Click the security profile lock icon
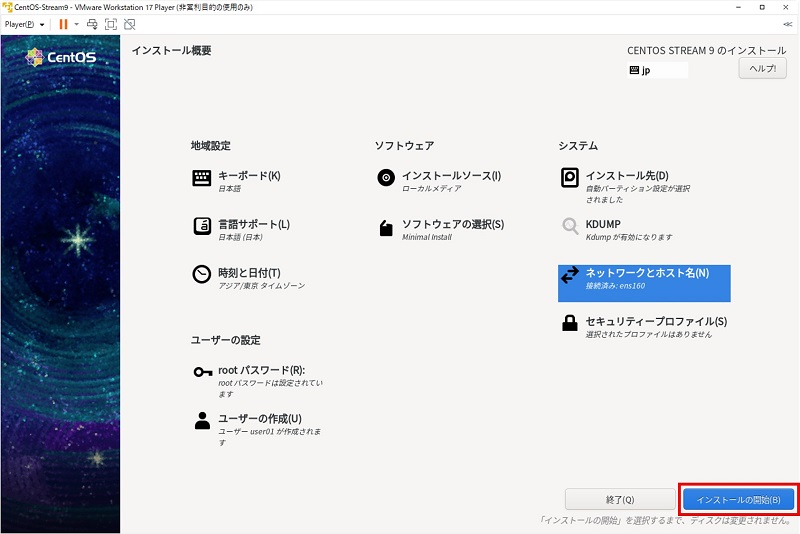 [569, 323]
